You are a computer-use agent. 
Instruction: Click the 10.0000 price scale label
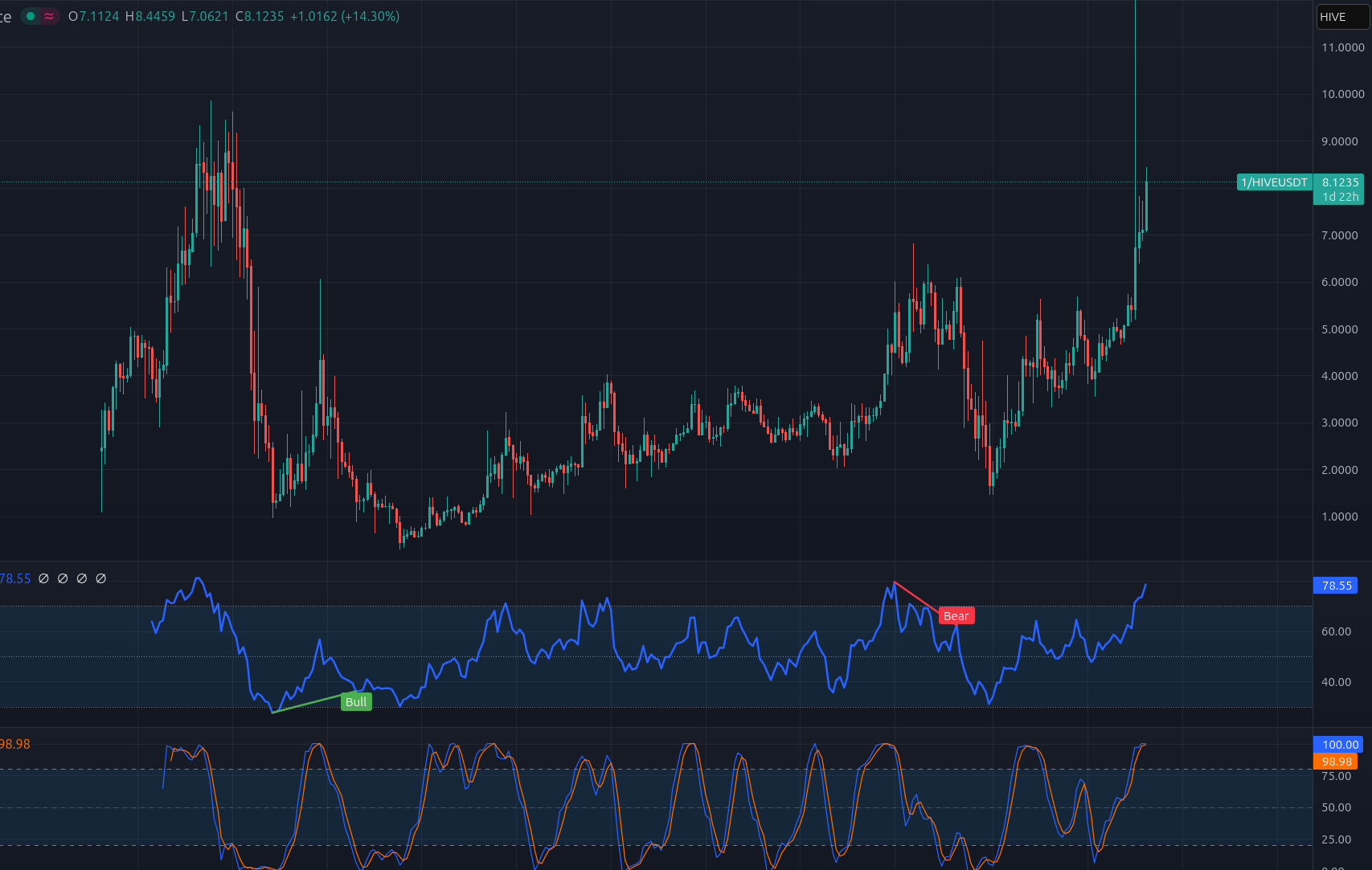click(x=1343, y=94)
